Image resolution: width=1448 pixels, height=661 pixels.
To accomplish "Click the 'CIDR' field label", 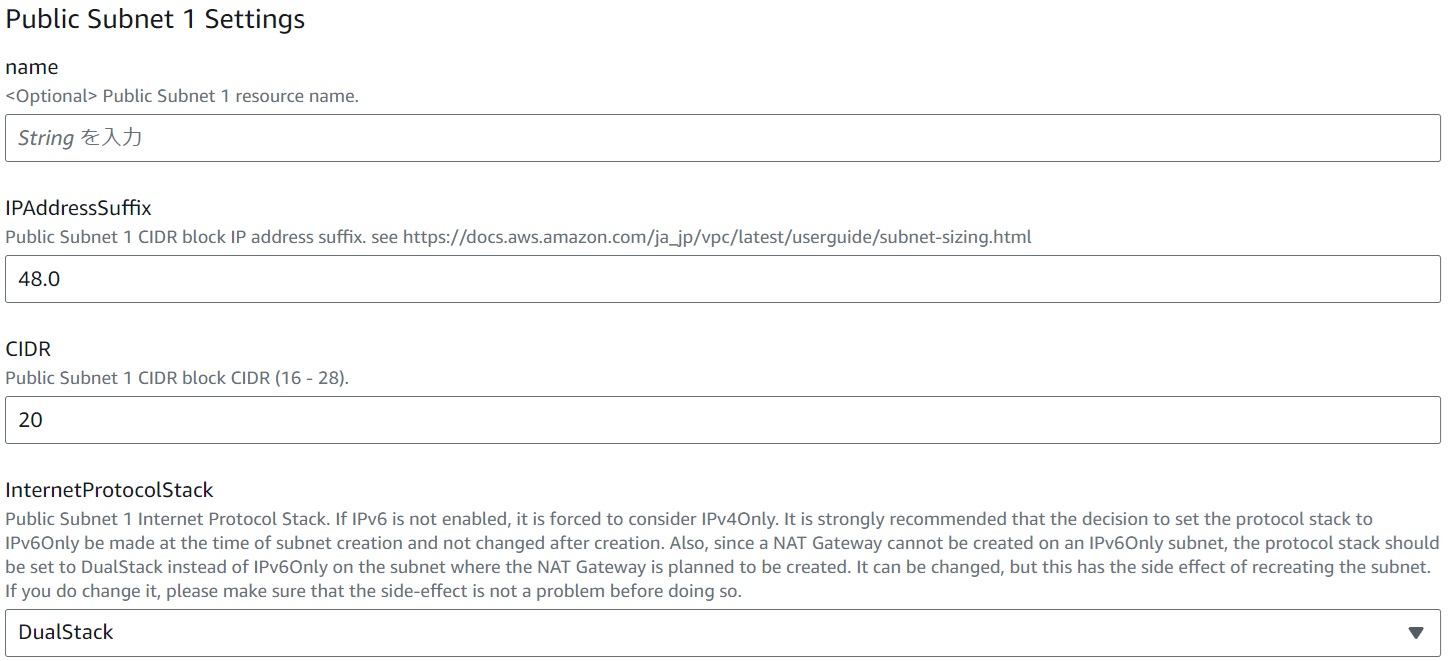I will coord(28,349).
